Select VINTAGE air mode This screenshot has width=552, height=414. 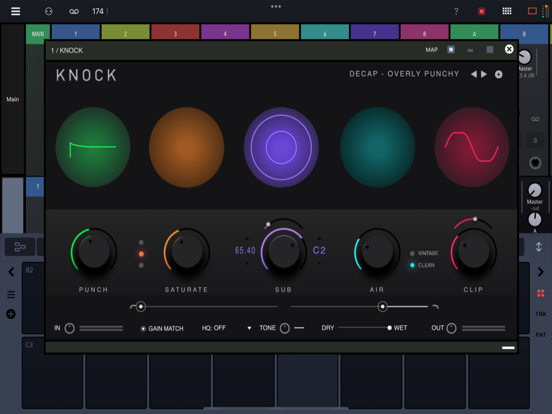424,253
